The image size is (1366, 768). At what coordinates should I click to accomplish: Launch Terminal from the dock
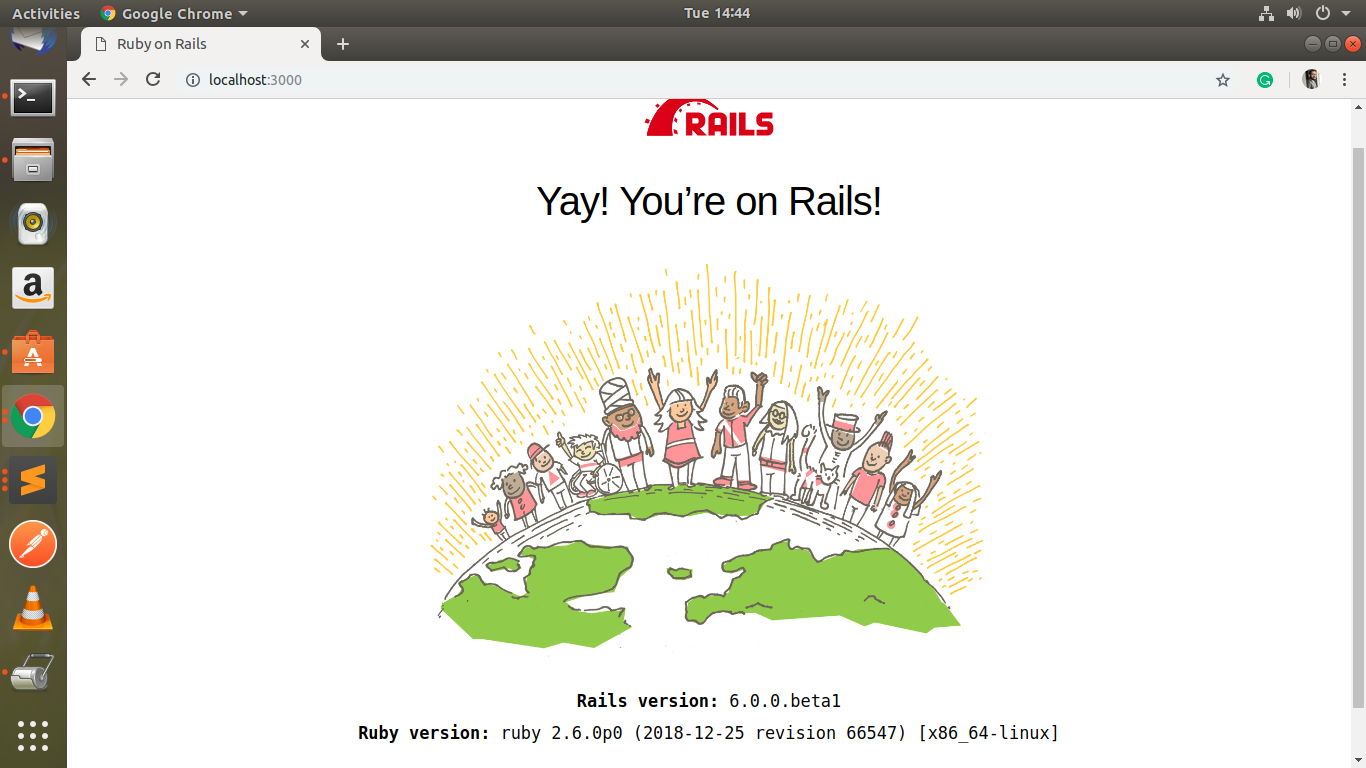33,97
